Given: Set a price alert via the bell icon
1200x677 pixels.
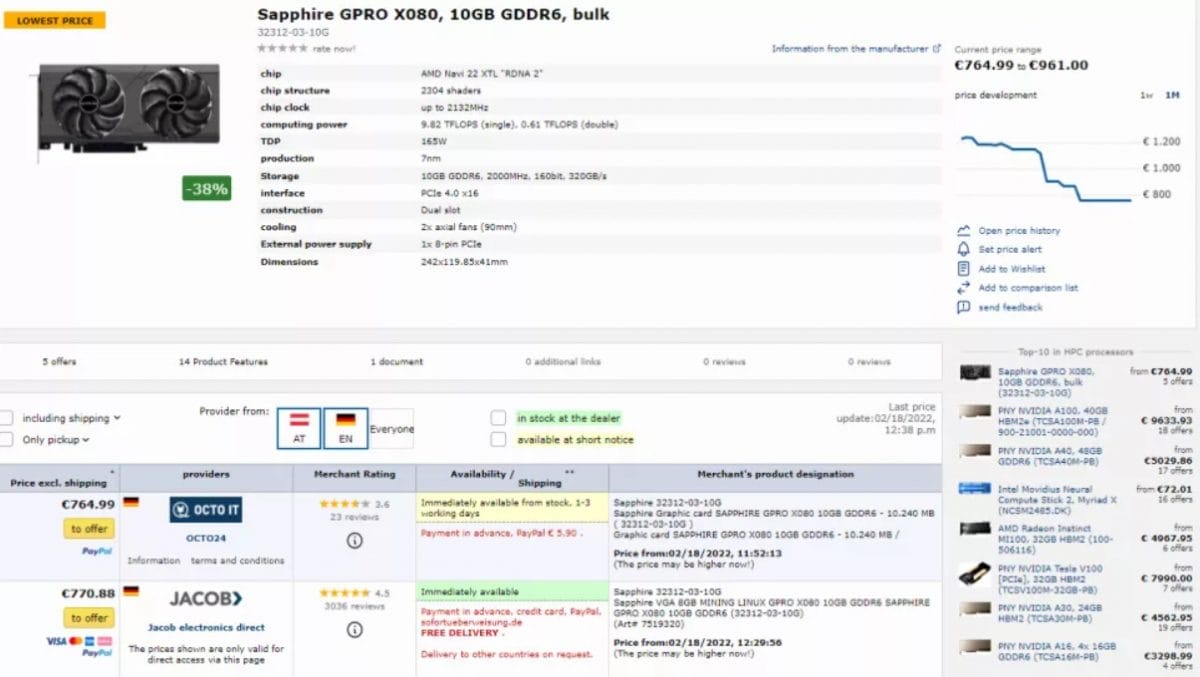Looking at the screenshot, I should [963, 249].
